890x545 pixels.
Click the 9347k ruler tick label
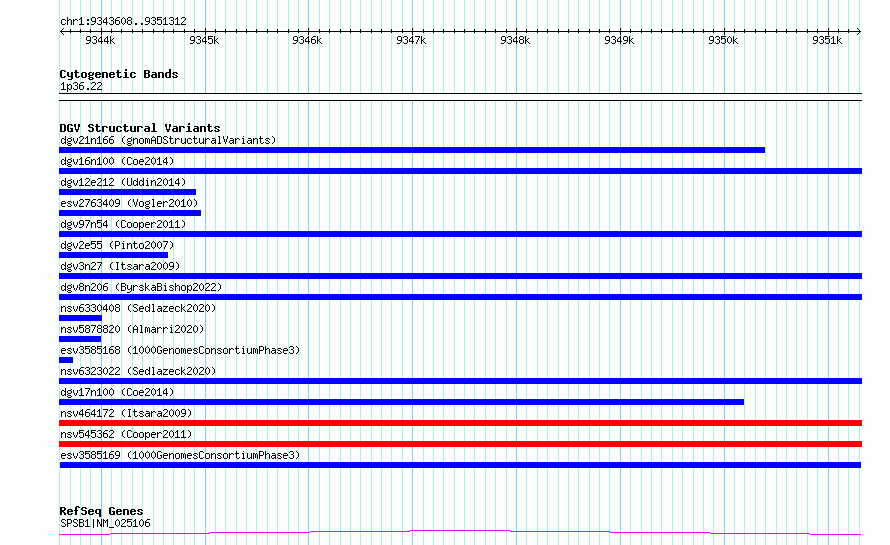click(411, 40)
